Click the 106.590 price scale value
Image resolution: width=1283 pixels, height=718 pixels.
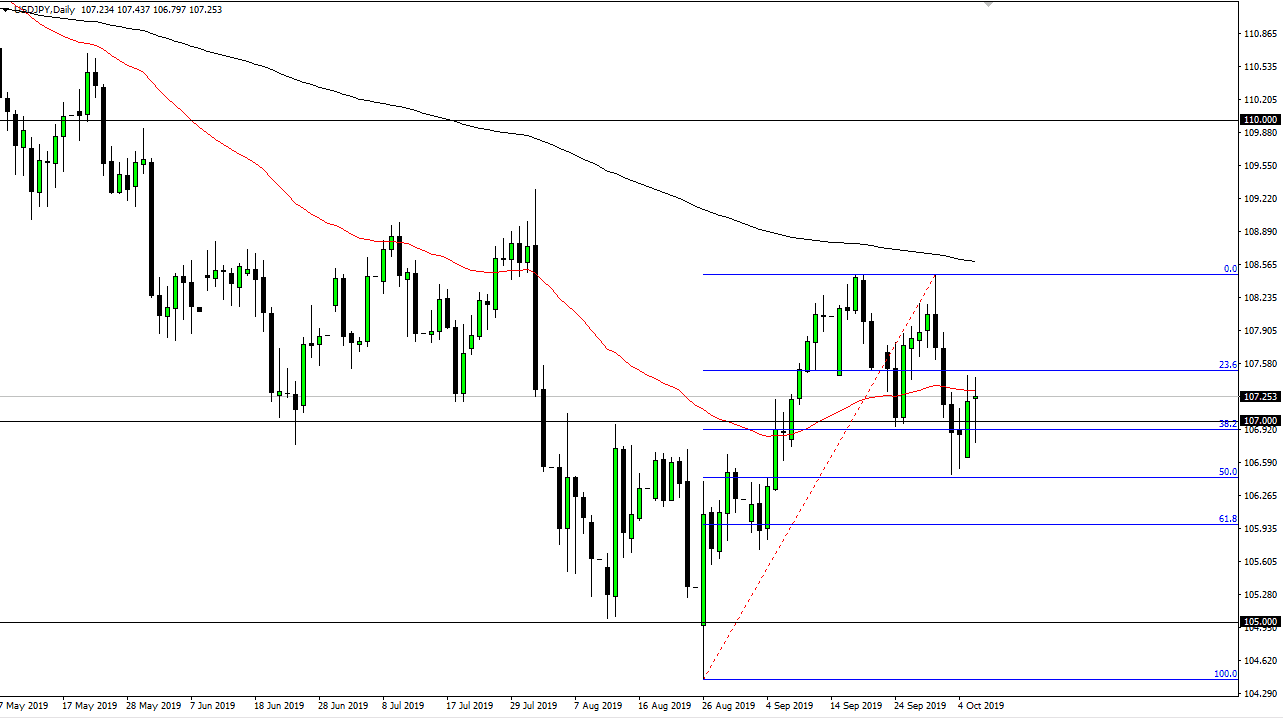(1262, 463)
